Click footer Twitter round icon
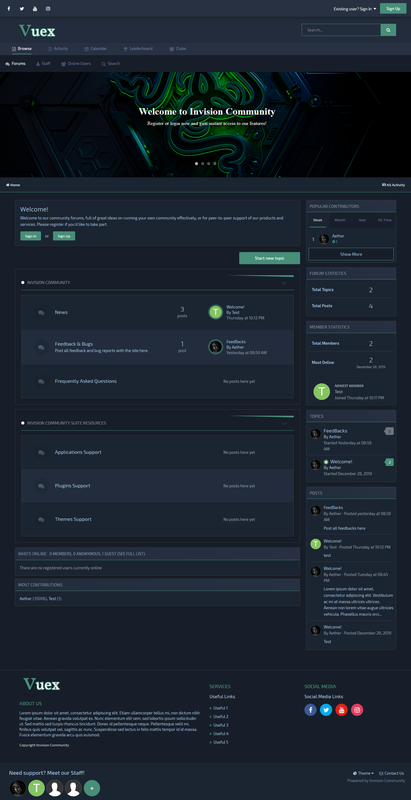Viewport: 411px width, 800px height. coord(326,710)
